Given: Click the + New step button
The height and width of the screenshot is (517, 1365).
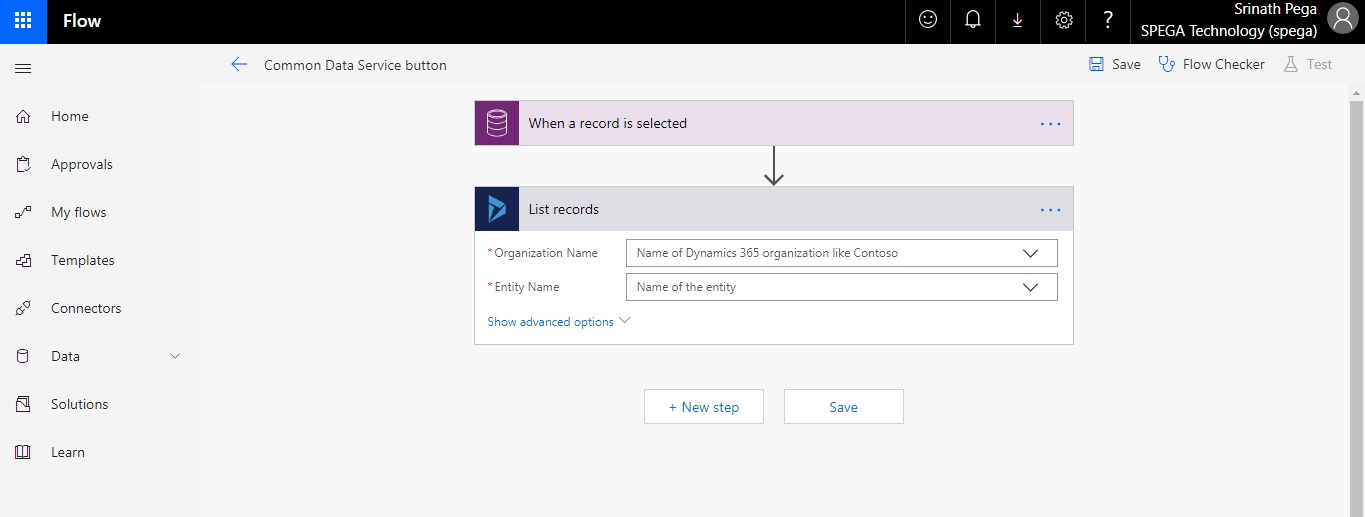Looking at the screenshot, I should (704, 407).
